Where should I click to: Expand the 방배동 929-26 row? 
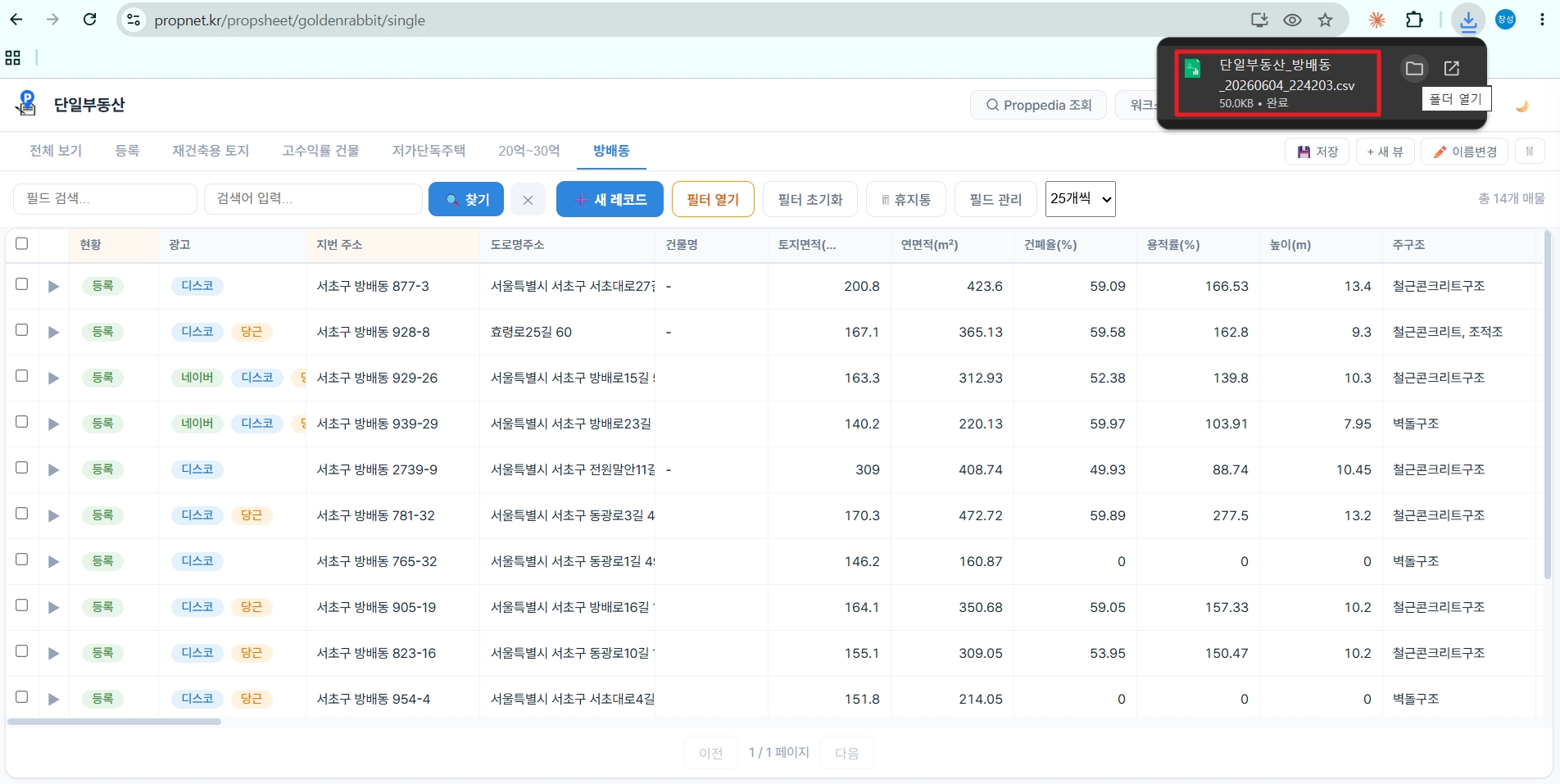[x=53, y=378]
